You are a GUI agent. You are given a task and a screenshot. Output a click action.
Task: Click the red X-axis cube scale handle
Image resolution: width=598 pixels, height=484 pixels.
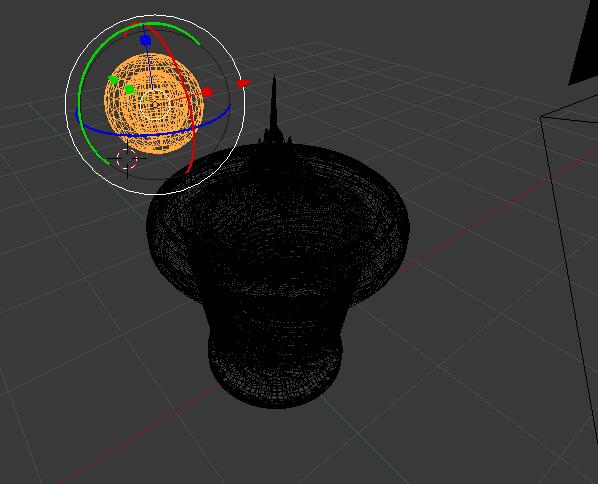(207, 92)
